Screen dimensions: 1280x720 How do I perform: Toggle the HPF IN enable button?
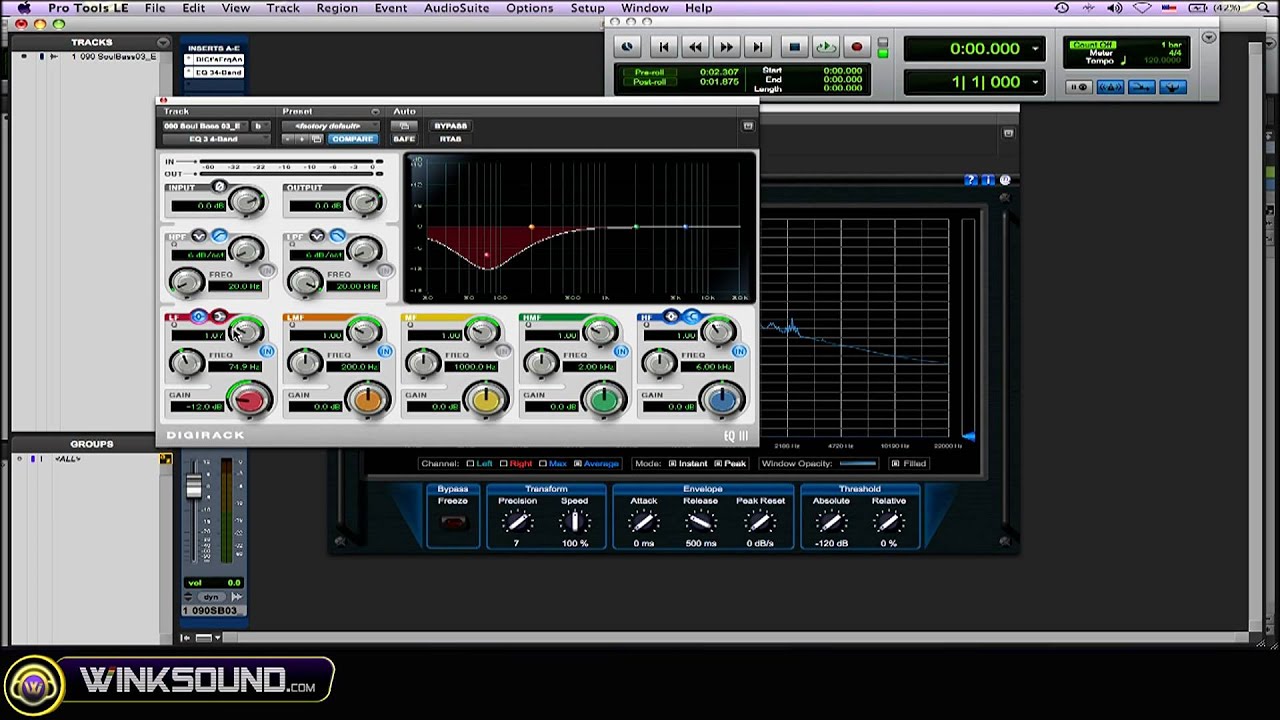pos(267,271)
